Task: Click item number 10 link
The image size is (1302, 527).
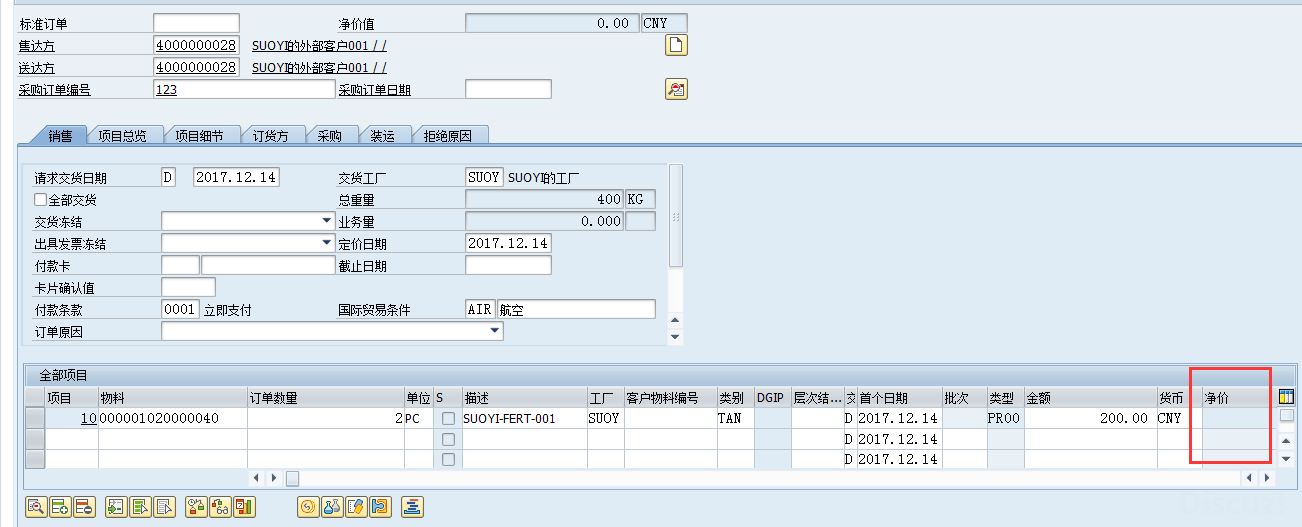Action: (88, 419)
